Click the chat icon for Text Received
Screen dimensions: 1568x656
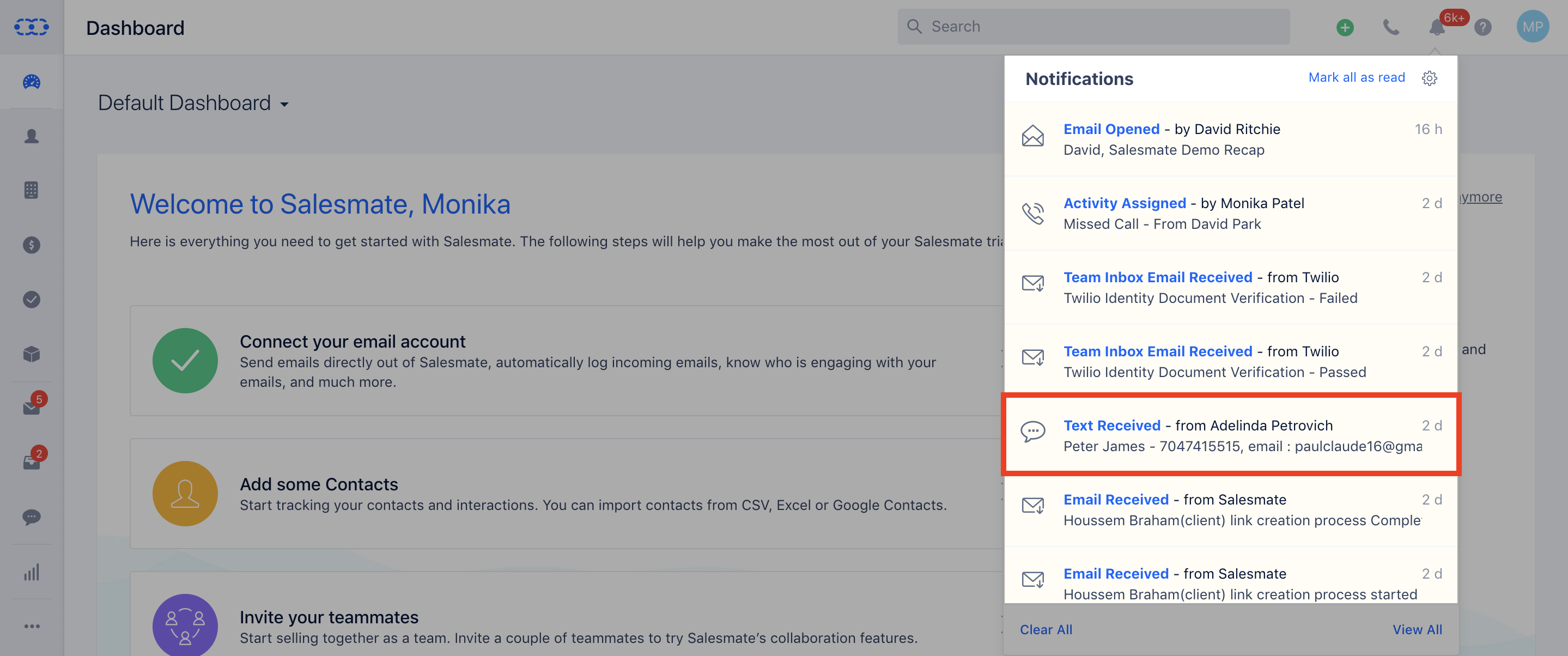pos(1032,432)
